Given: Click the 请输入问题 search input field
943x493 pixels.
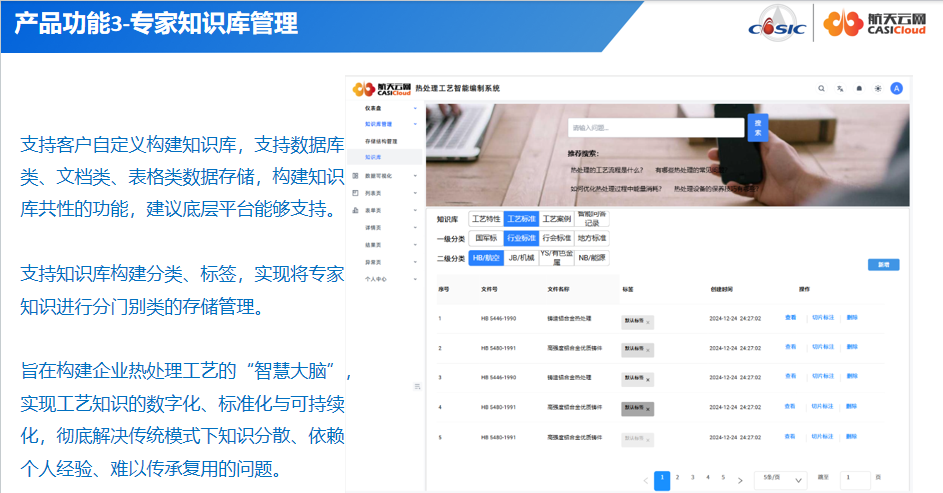Looking at the screenshot, I should click(656, 128).
